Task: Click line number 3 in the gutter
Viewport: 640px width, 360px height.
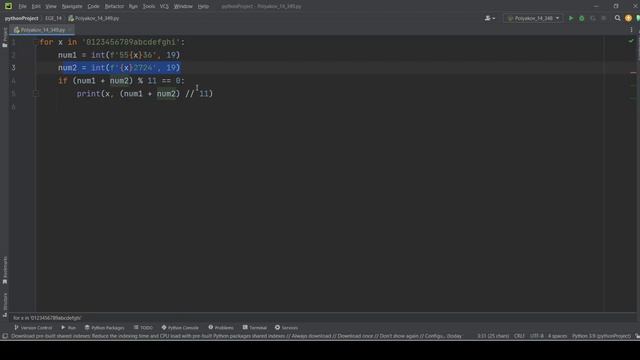Action: [x=13, y=68]
